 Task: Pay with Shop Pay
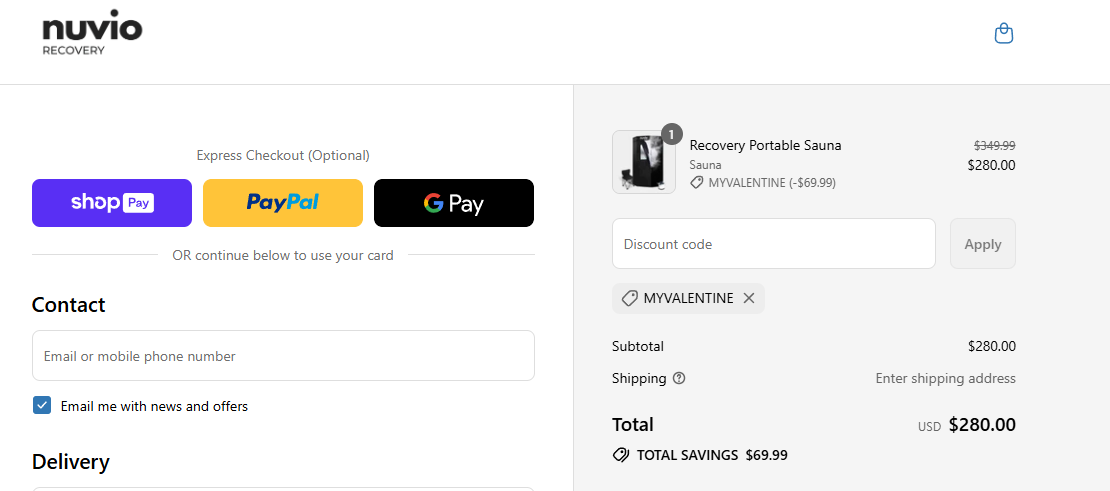point(112,203)
